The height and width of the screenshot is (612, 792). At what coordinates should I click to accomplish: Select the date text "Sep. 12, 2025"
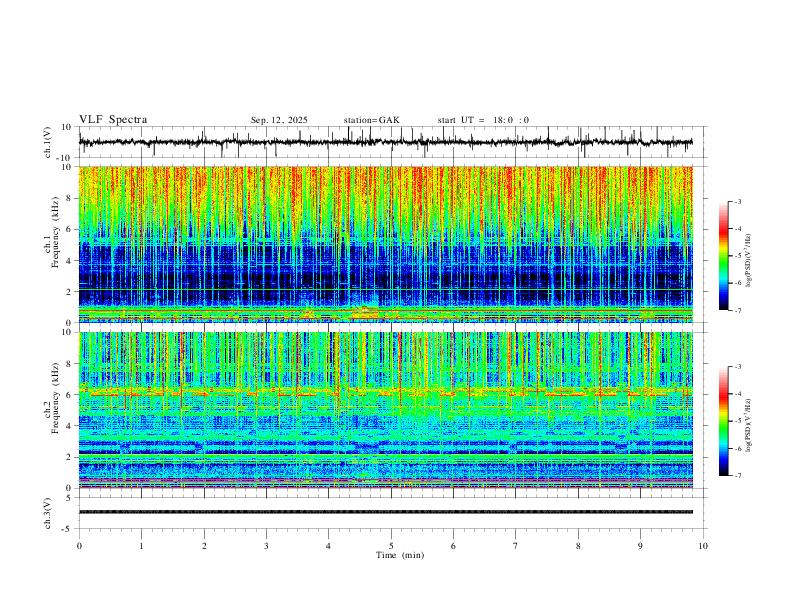279,120
